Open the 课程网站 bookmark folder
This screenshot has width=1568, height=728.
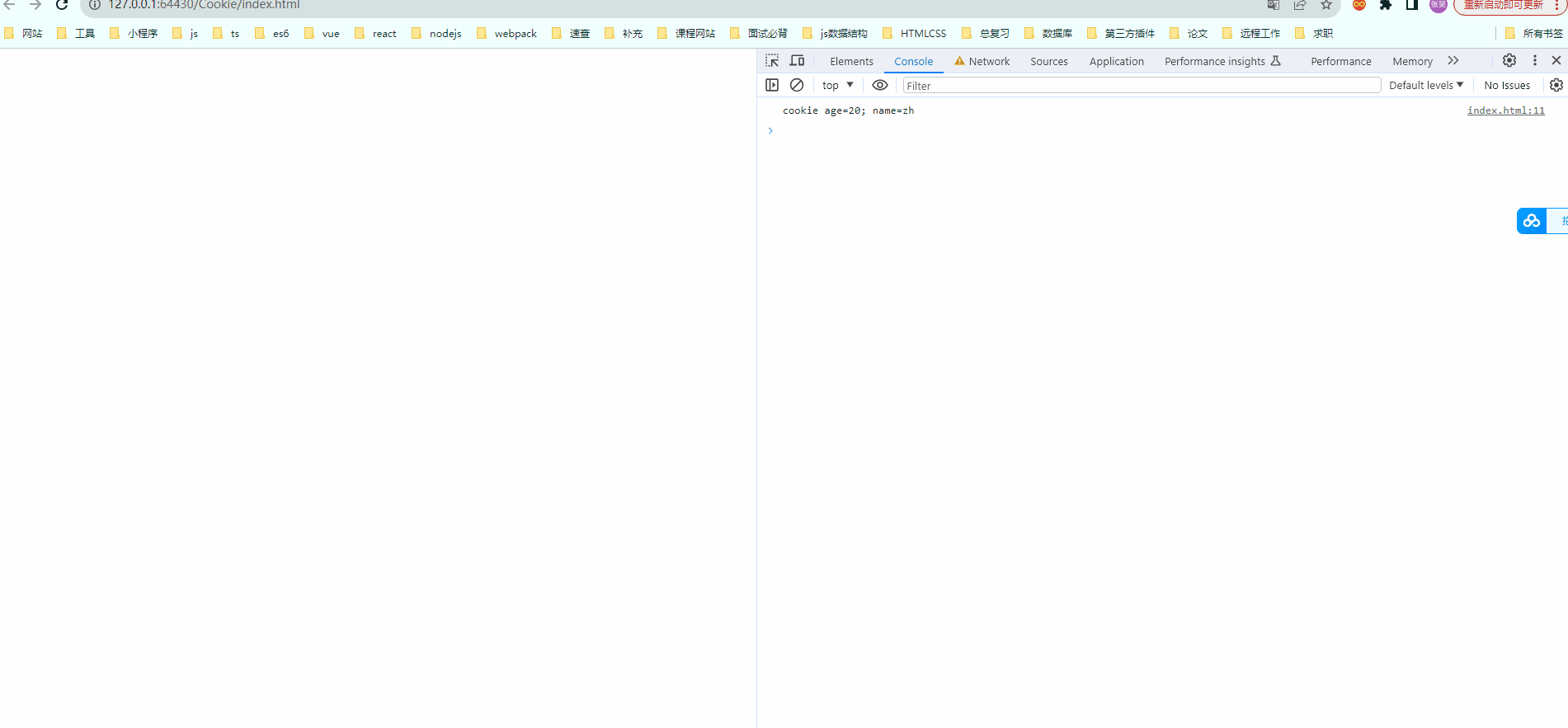coord(687,33)
